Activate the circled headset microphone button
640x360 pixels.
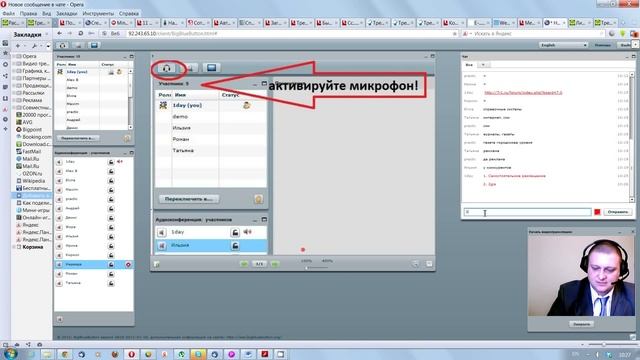click(167, 68)
